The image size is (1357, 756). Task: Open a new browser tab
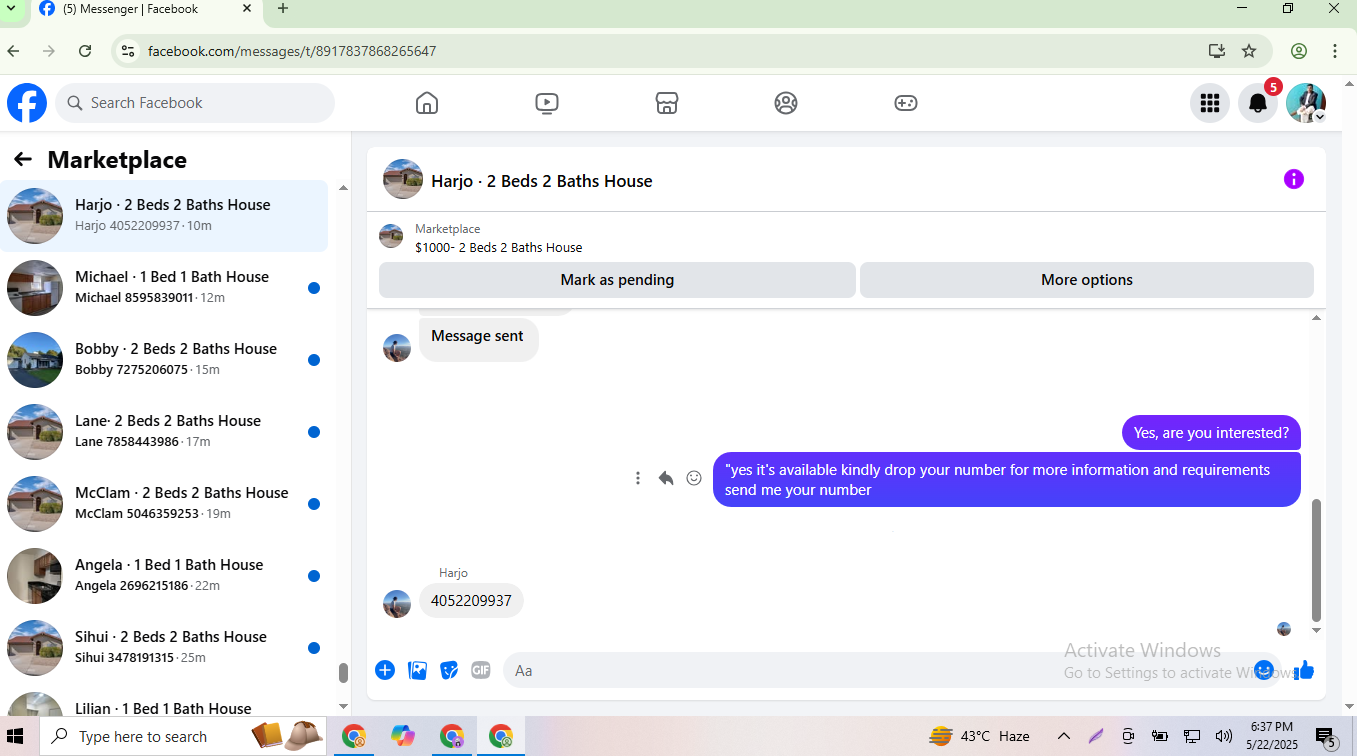point(283,9)
